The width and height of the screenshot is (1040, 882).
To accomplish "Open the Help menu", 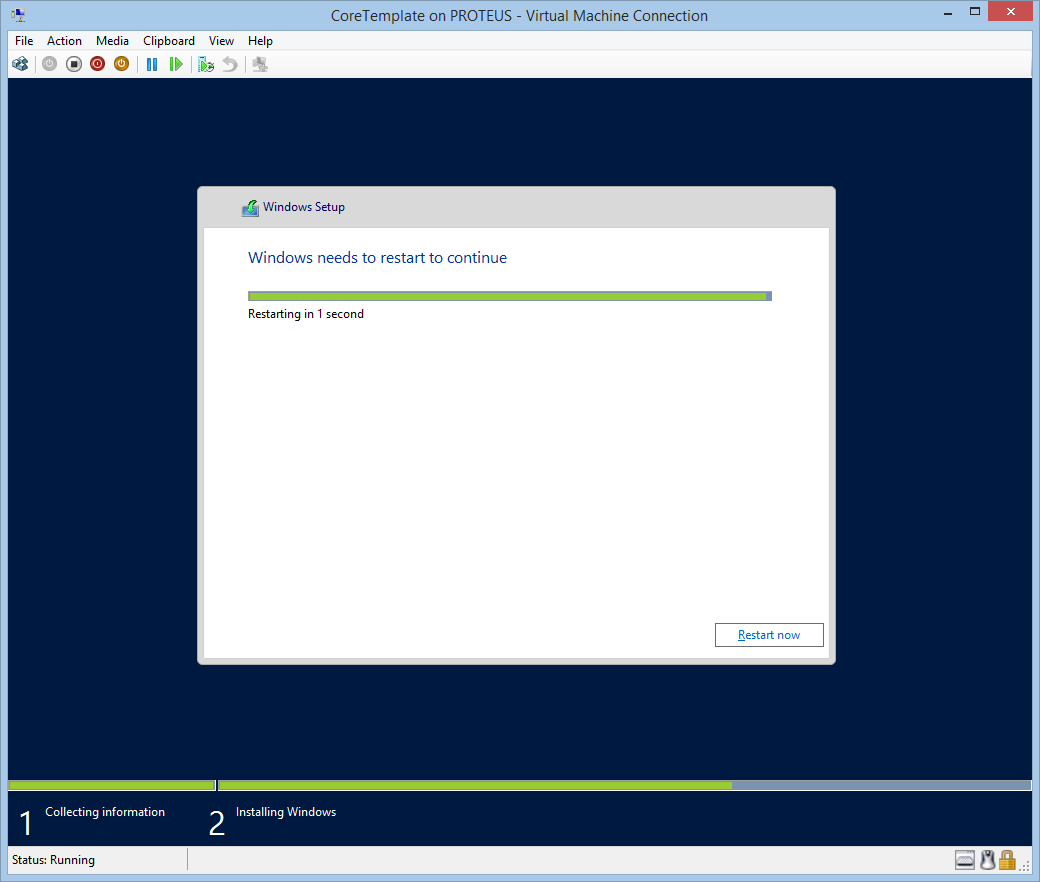I will [x=260, y=41].
